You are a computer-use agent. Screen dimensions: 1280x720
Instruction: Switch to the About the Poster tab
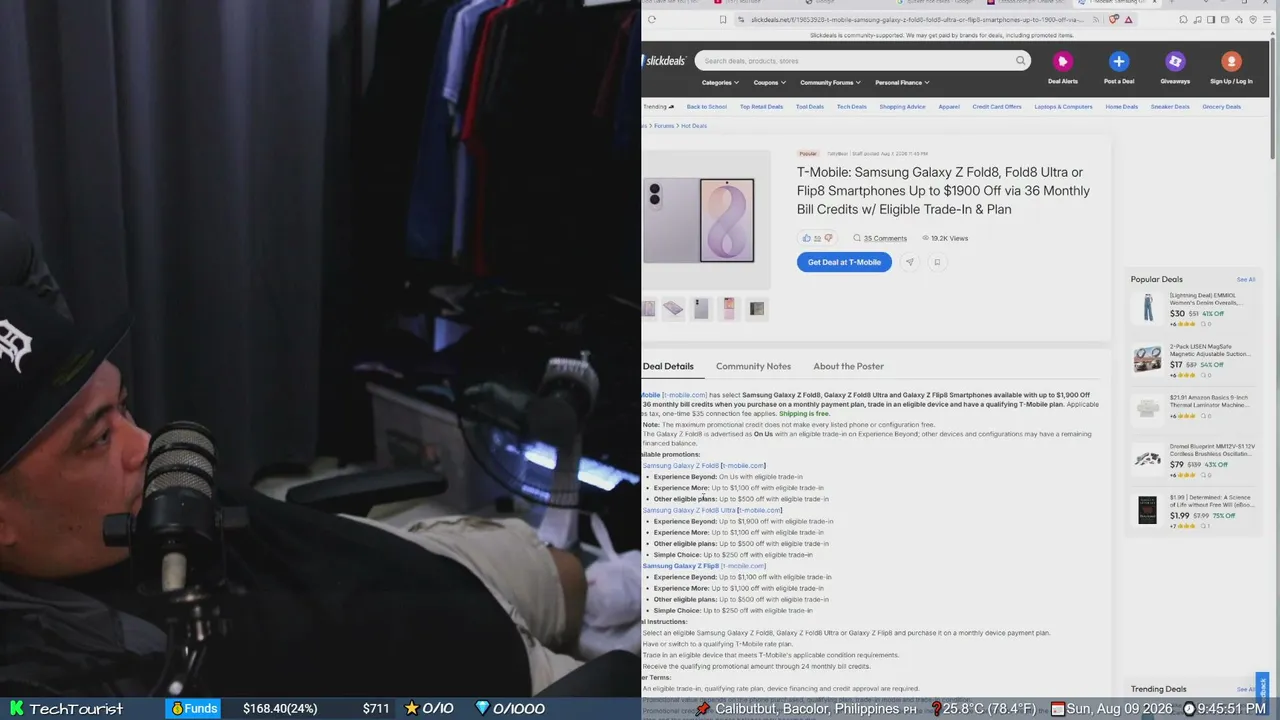848,366
